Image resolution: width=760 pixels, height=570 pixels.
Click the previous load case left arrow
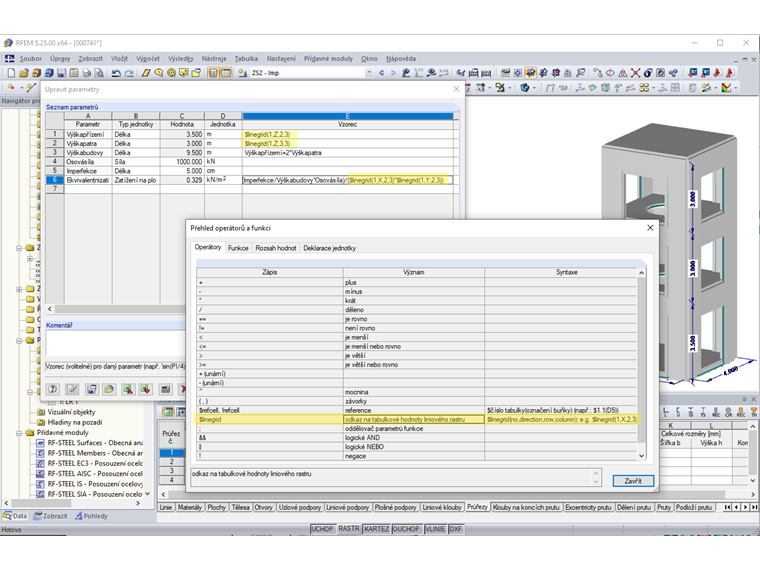click(x=381, y=73)
